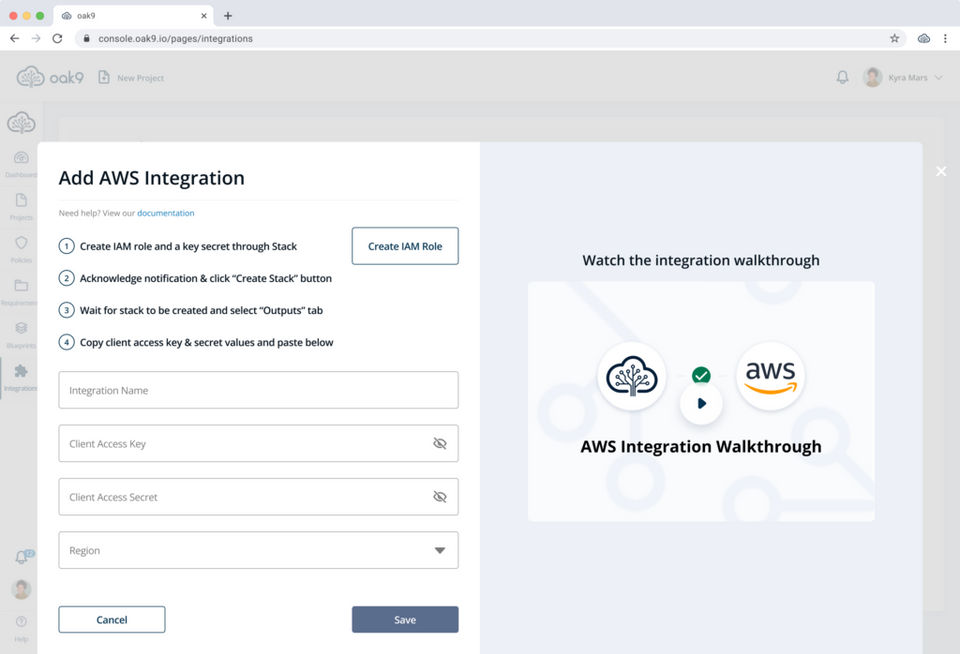Close the oak9 browser tab

pyautogui.click(x=204, y=16)
